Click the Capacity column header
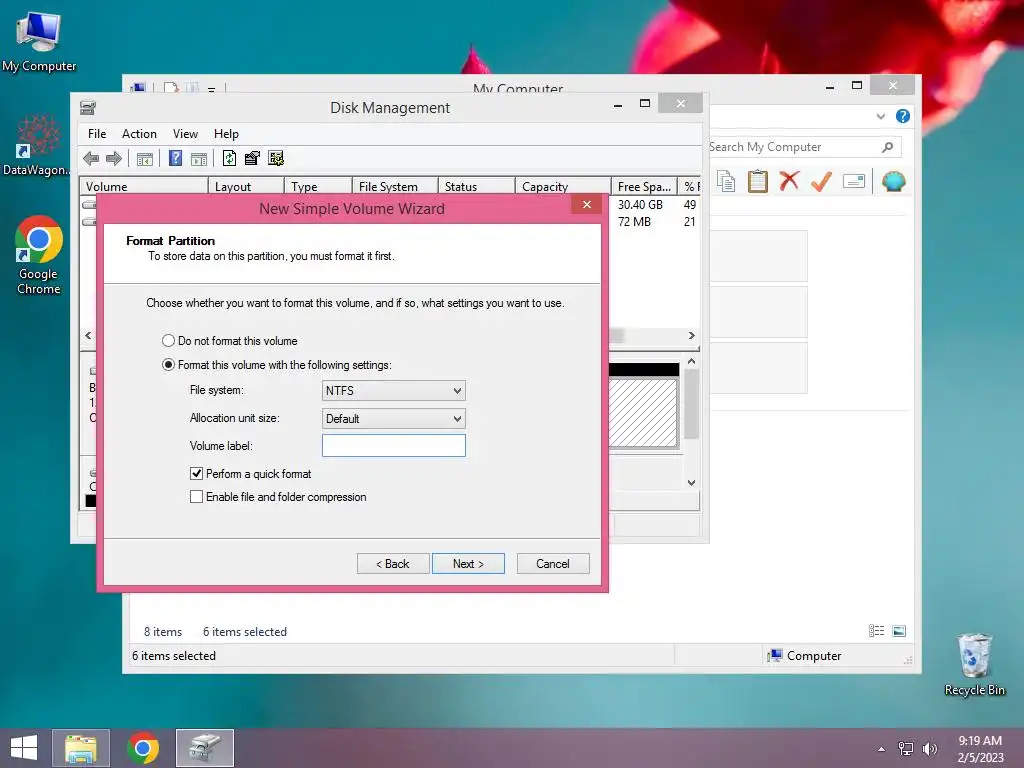The image size is (1024, 768). [564, 186]
